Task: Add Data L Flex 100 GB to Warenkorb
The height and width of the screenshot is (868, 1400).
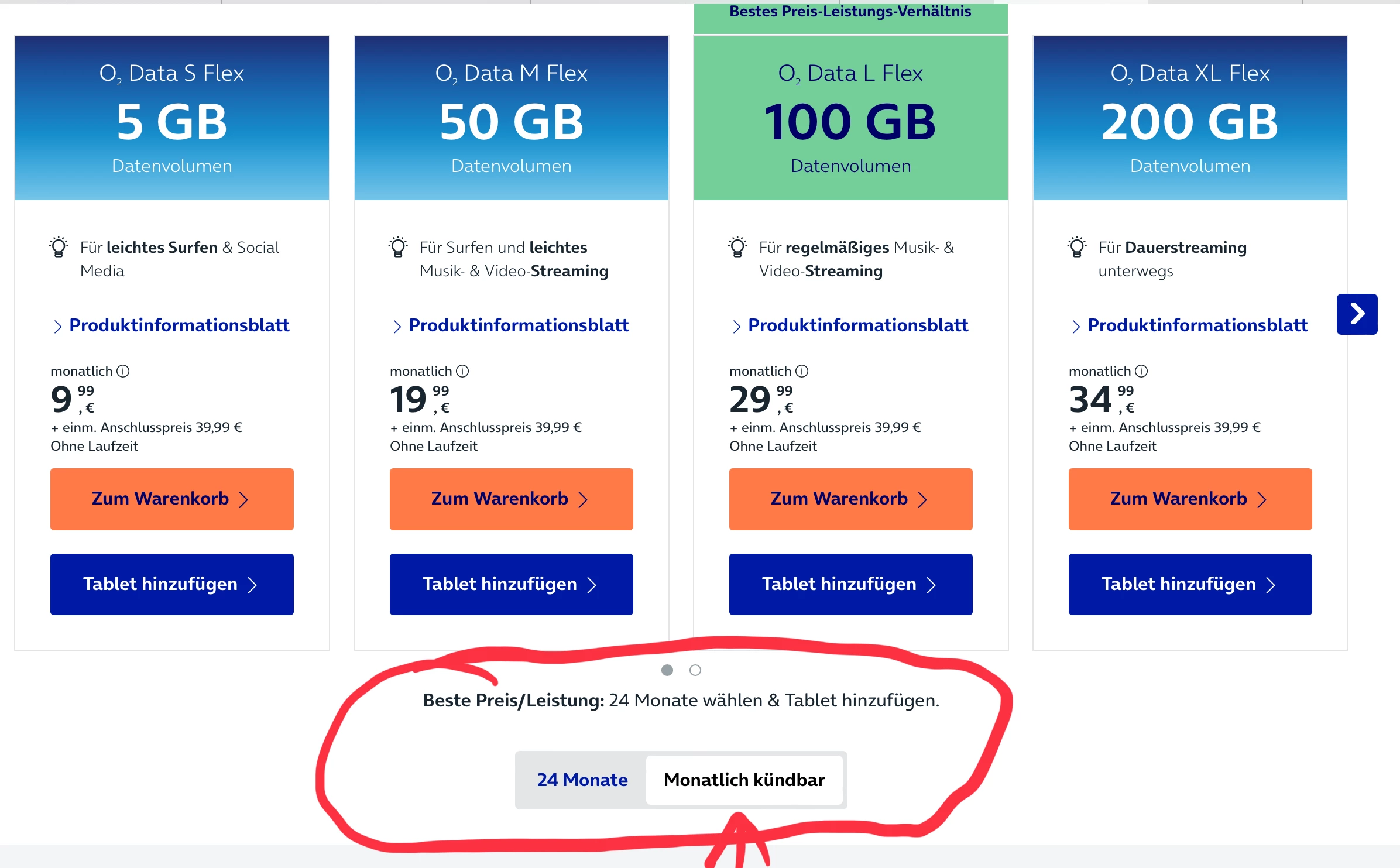Action: point(850,499)
